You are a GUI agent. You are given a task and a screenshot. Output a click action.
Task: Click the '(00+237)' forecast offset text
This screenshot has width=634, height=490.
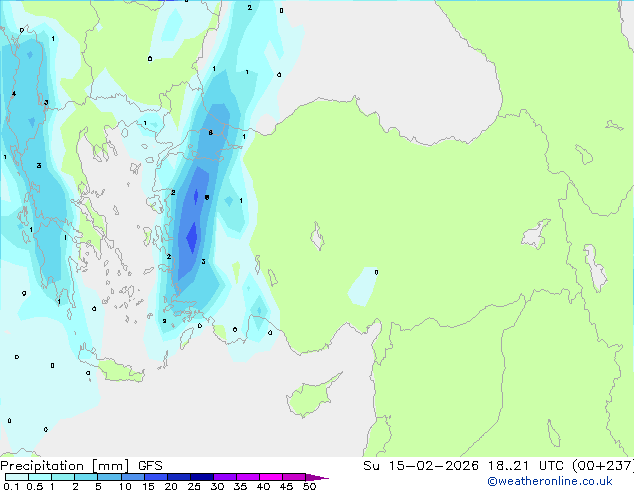[x=602, y=466]
